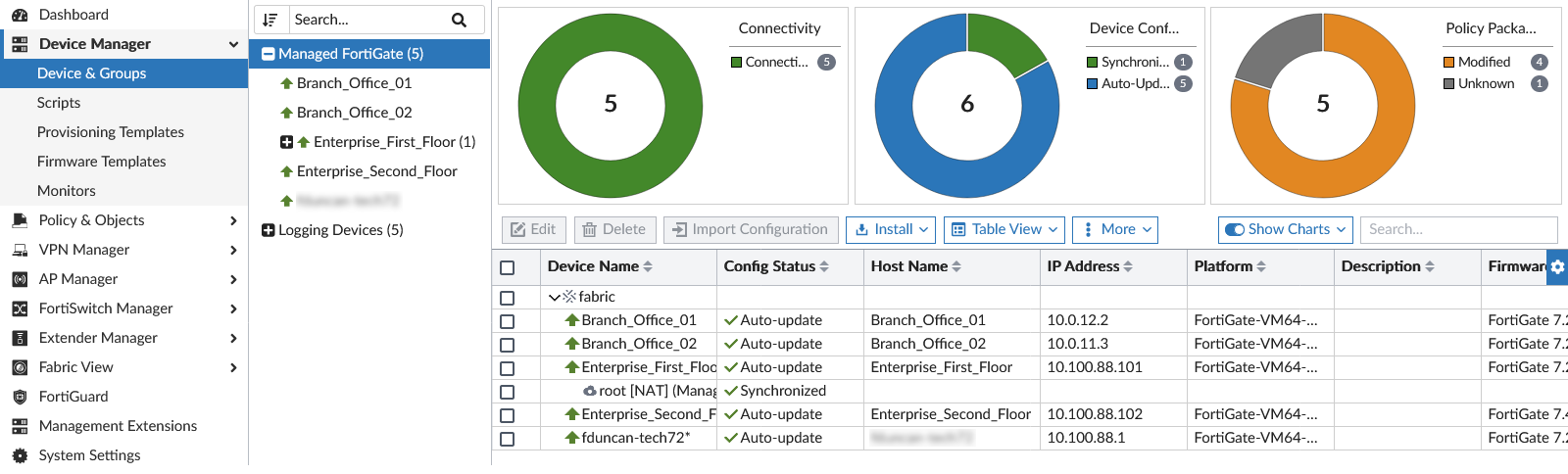
Task: Click the device table search field
Action: point(1458,229)
